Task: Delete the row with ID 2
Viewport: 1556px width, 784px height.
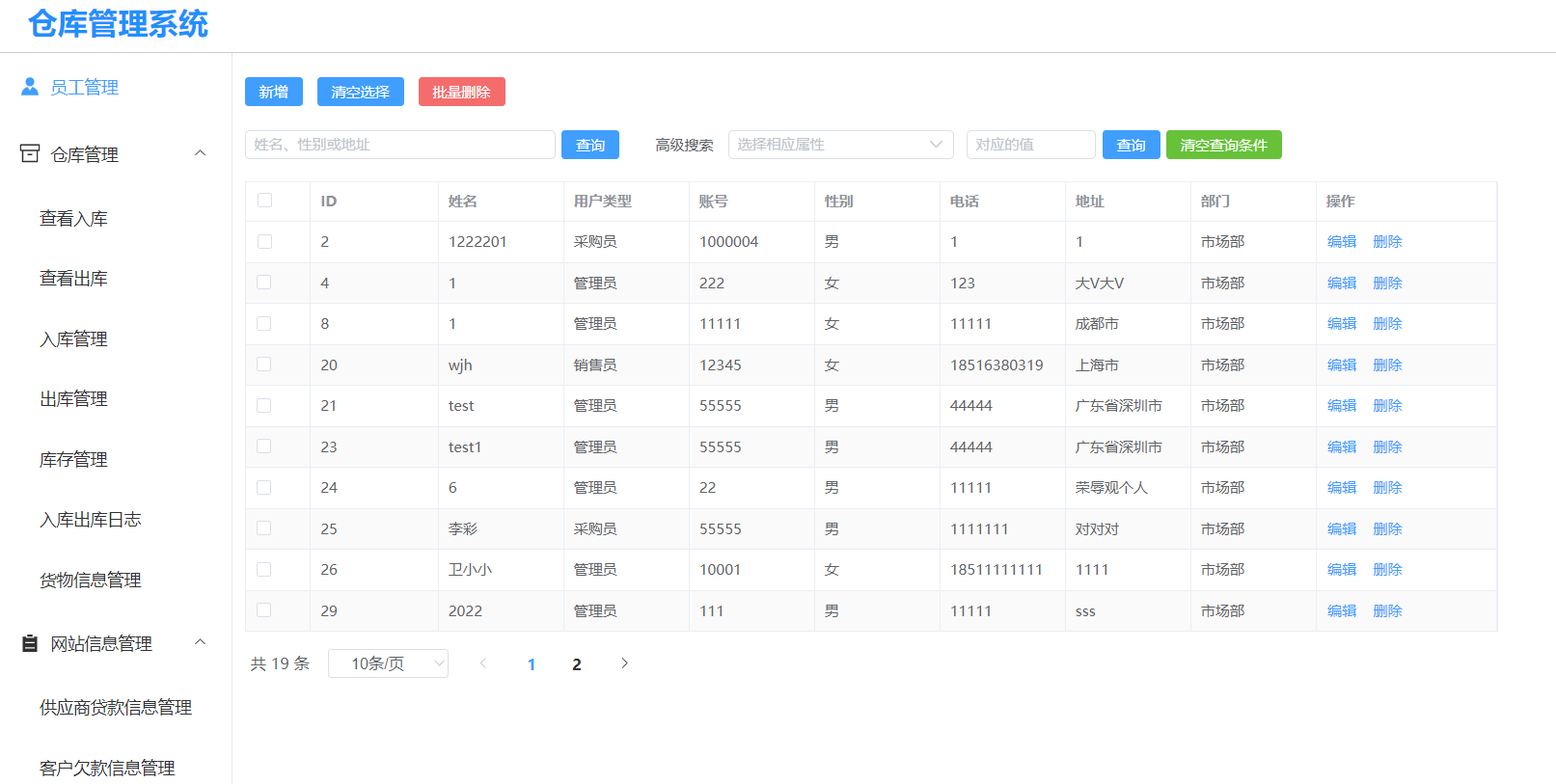Action: [1387, 241]
